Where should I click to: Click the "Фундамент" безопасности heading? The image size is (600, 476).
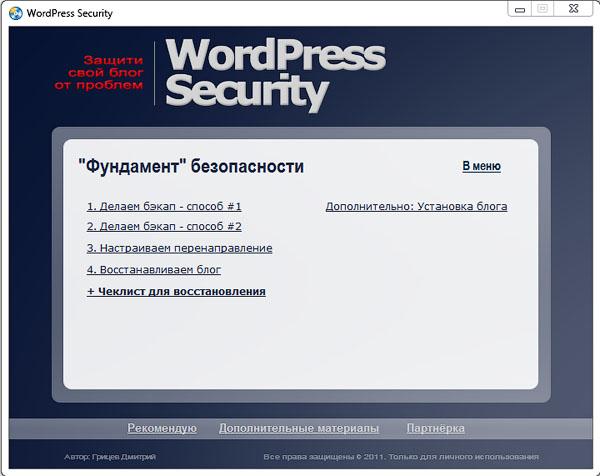tap(190, 167)
